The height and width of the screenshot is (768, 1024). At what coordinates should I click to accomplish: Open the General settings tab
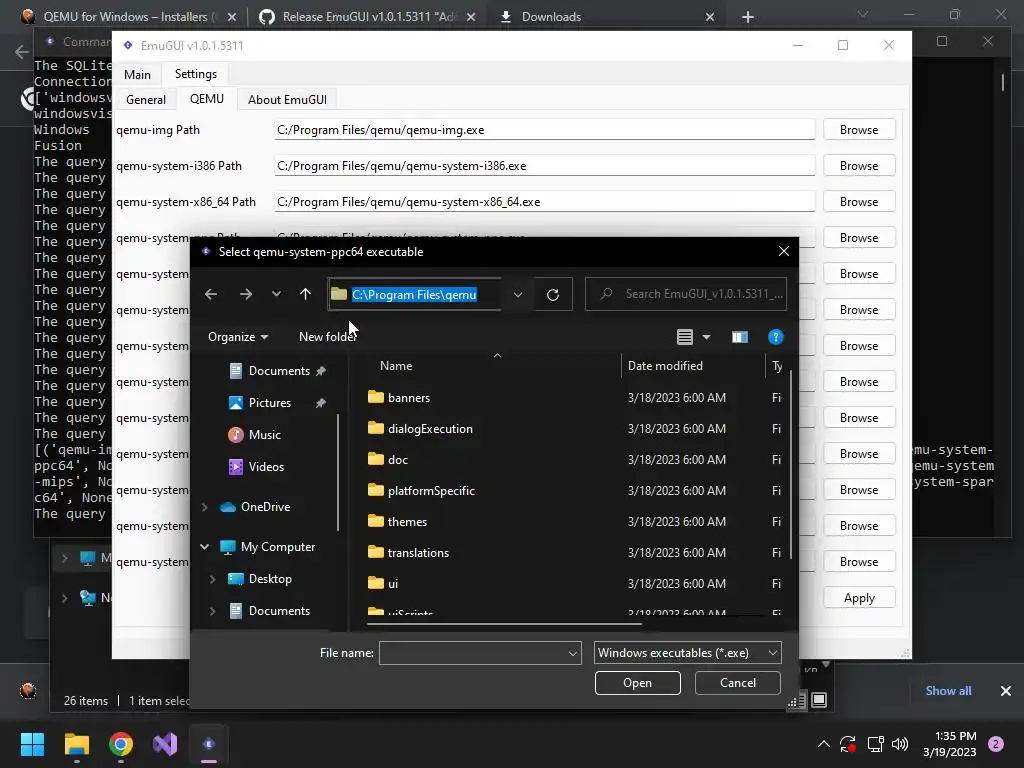pyautogui.click(x=146, y=99)
